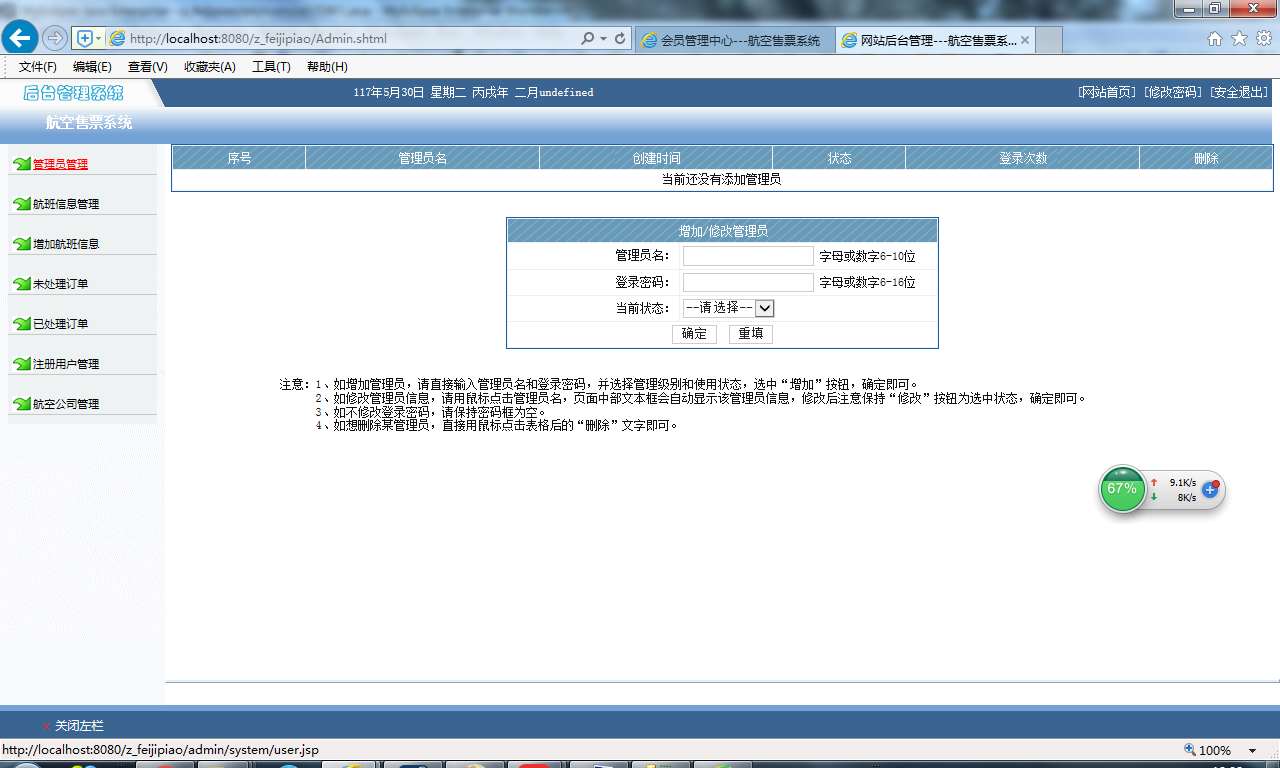Open 注册用户管理 in the sidebar
1280x768 pixels.
(66, 364)
